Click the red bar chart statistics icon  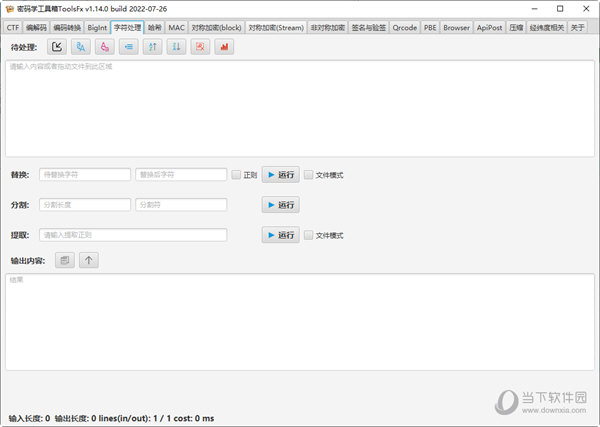(x=224, y=47)
